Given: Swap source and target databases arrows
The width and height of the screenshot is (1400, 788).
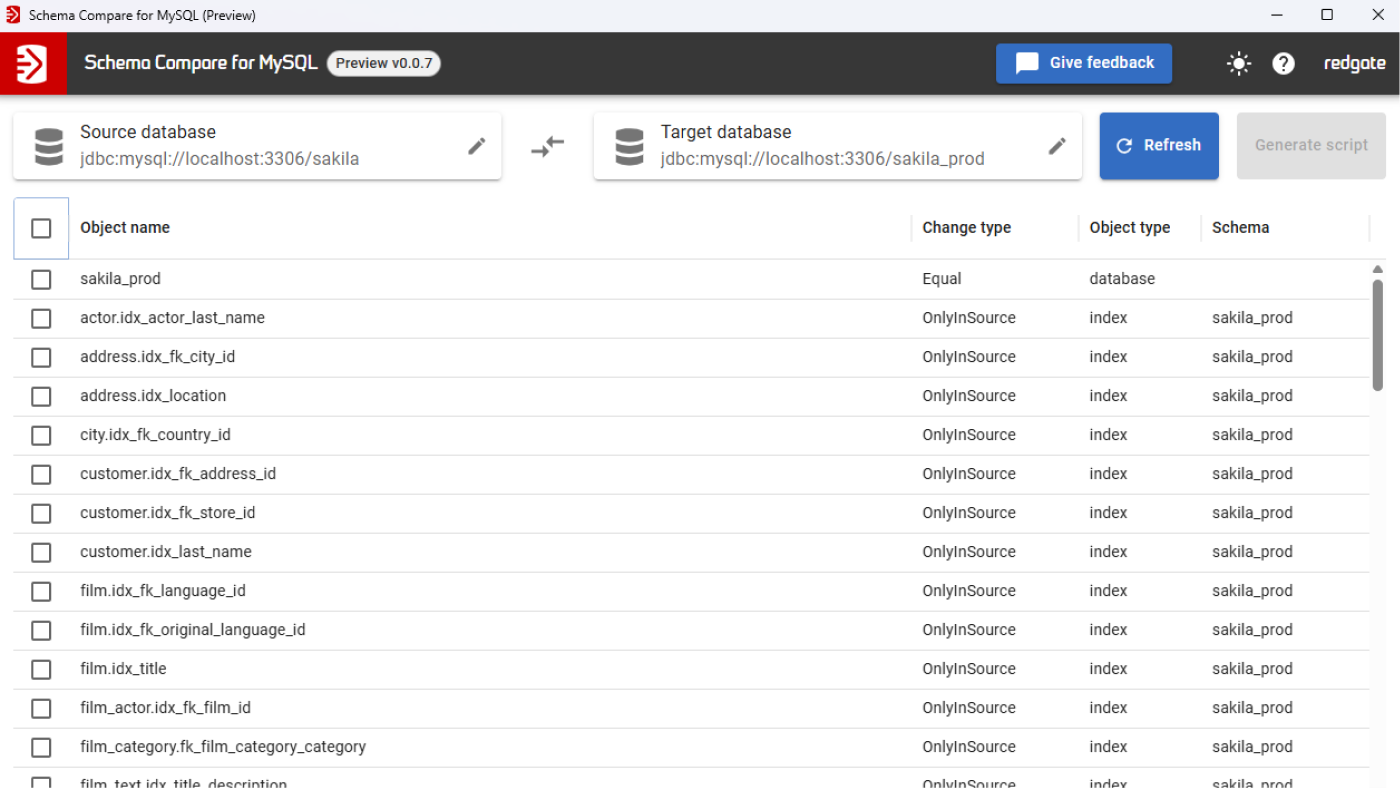Looking at the screenshot, I should (x=547, y=146).
